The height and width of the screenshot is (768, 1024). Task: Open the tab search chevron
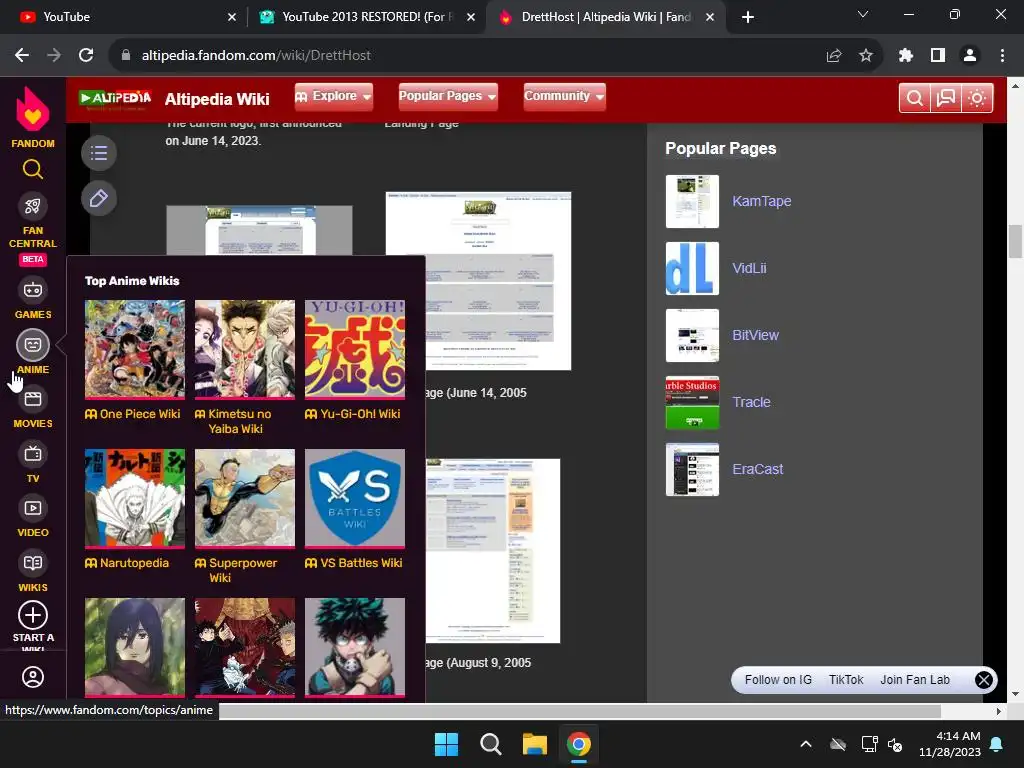863,14
